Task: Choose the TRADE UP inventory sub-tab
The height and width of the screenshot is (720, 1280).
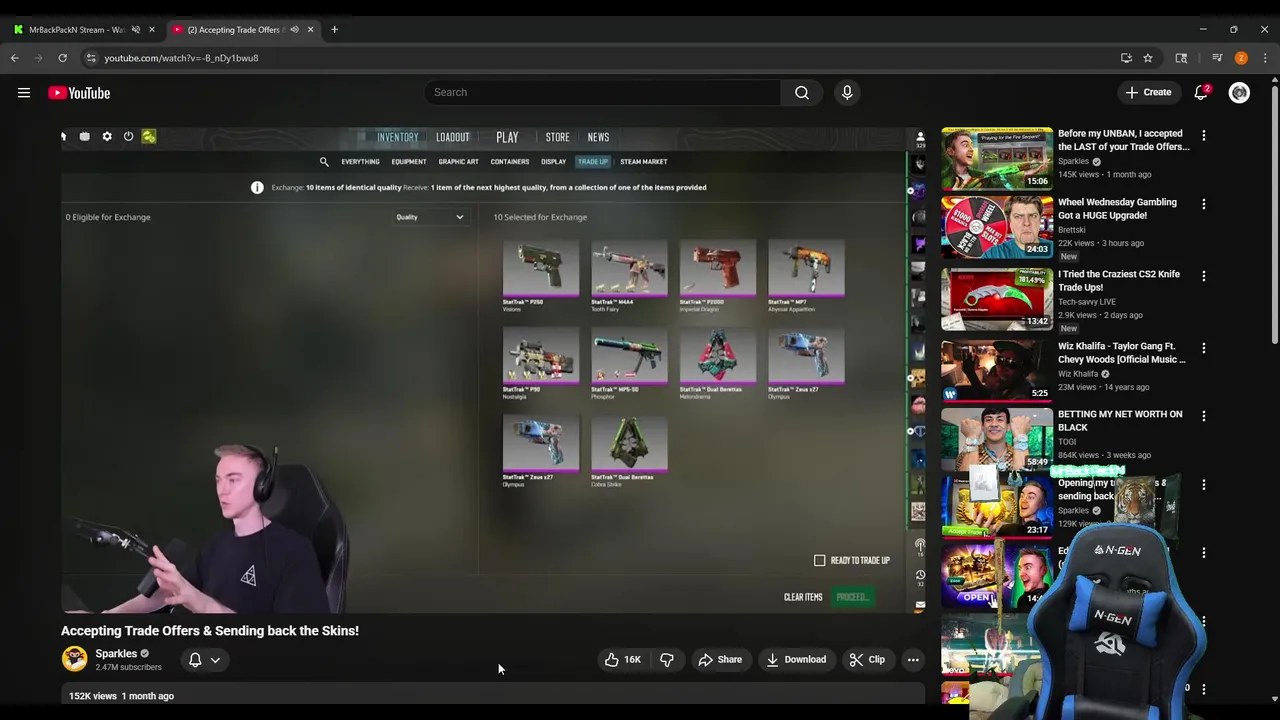Action: click(592, 161)
